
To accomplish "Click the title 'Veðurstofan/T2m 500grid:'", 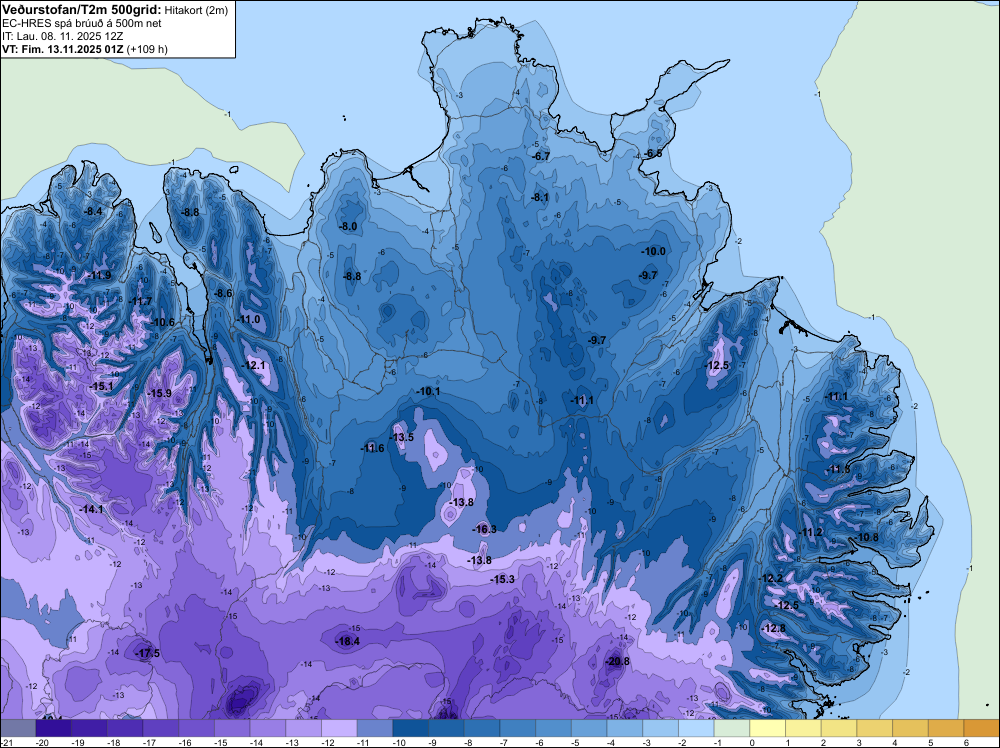I will [82, 9].
